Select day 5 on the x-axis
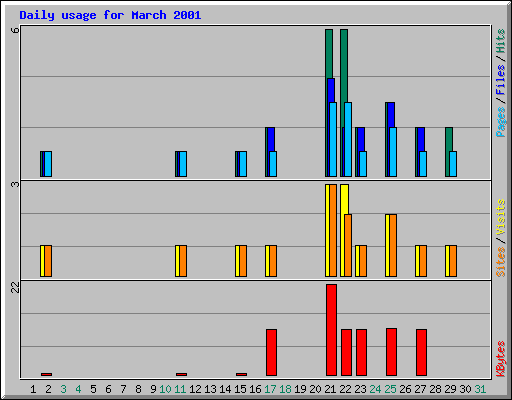Screen dimensions: 512x400 (x=93, y=389)
